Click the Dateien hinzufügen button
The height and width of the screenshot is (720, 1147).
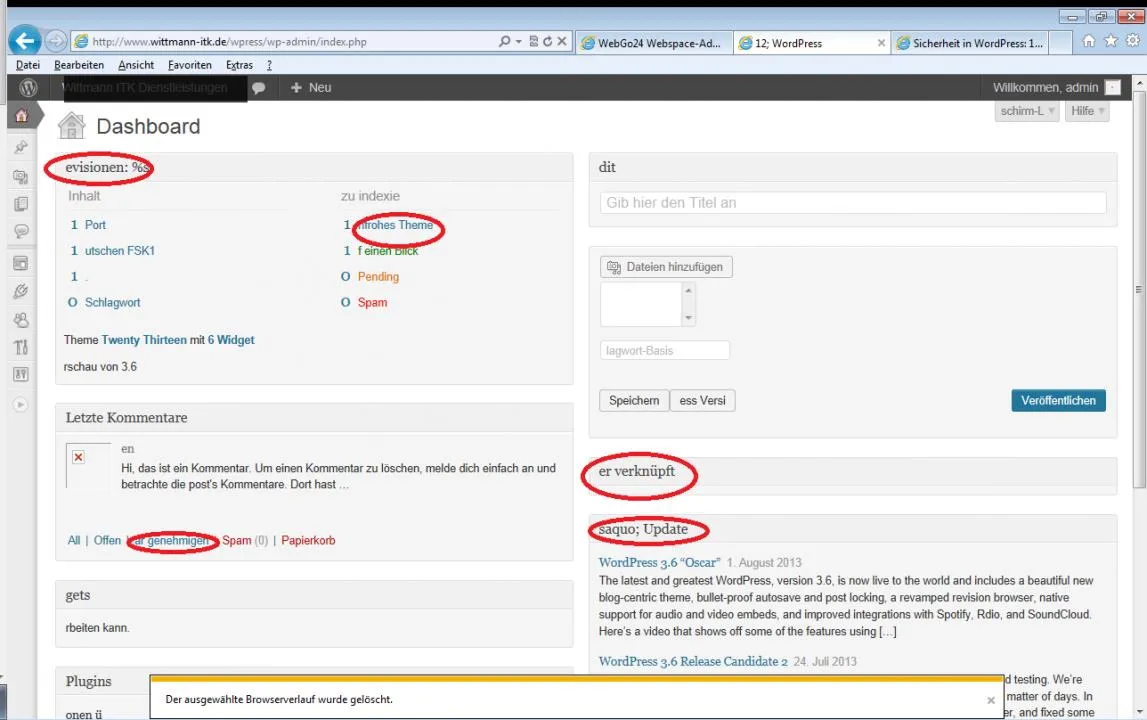click(666, 267)
